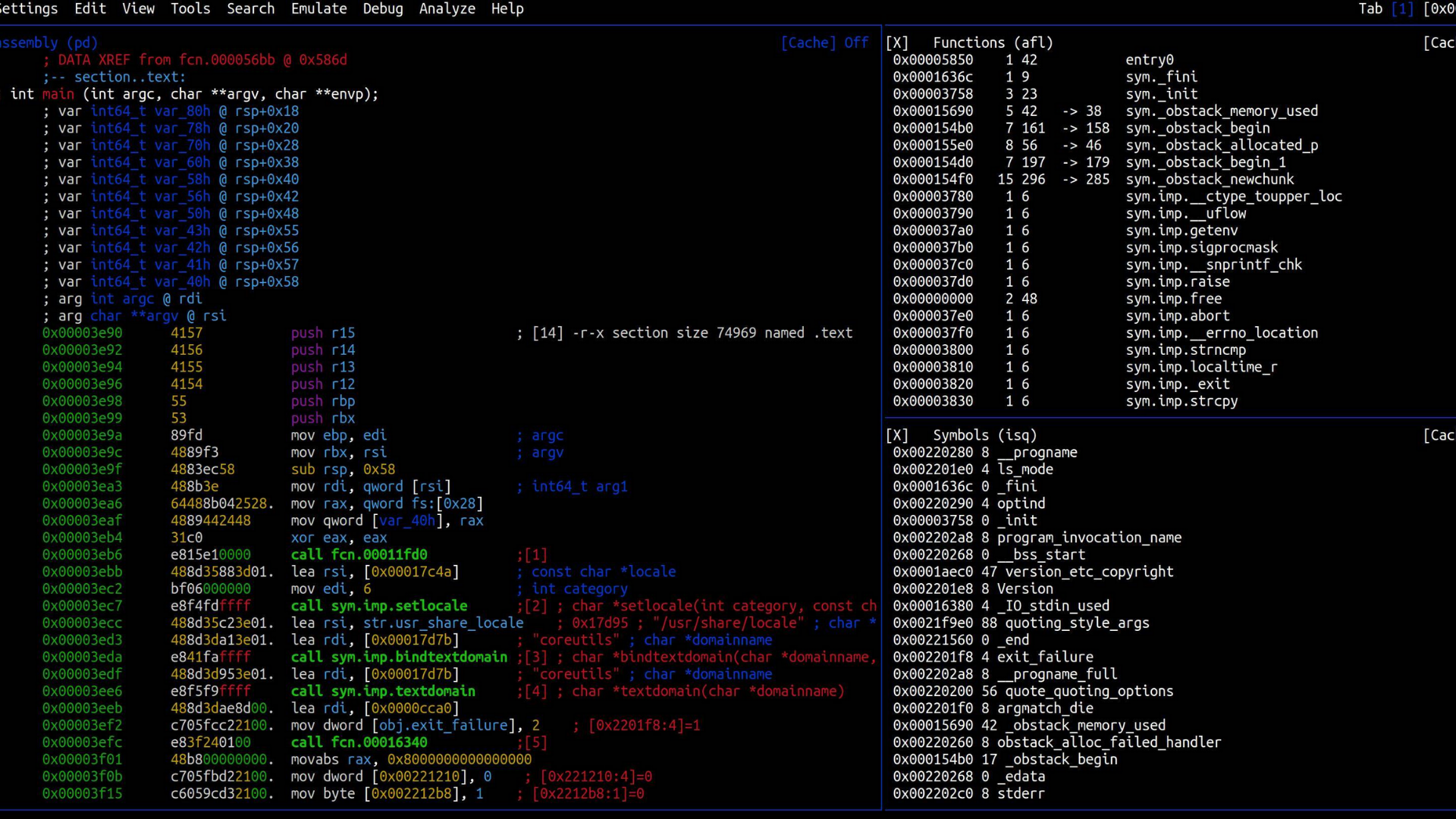
Task: Click the movabs rax instruction
Action: 411,759
